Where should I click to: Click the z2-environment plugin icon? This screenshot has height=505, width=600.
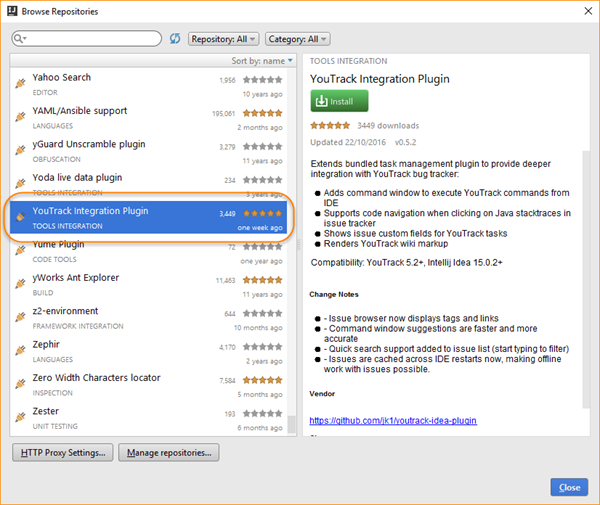tap(20, 316)
